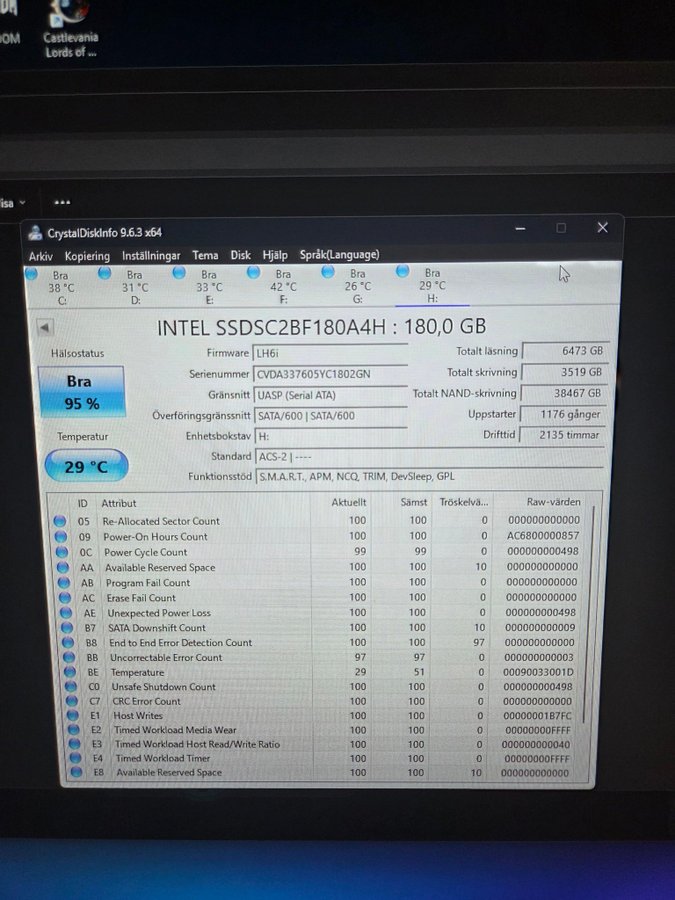This screenshot has height=900, width=675.
Task: Open the Disk menu
Action: pos(241,256)
